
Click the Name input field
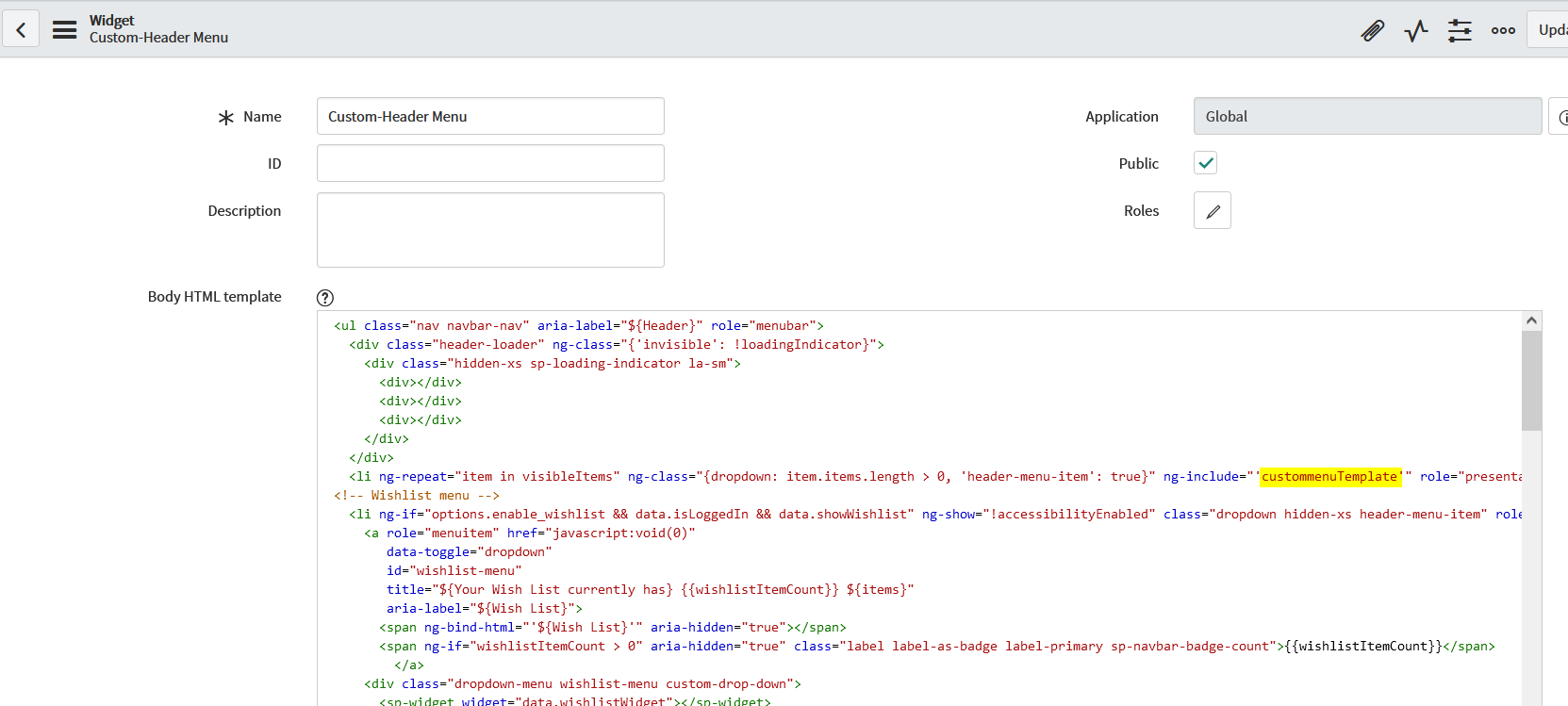coord(490,116)
